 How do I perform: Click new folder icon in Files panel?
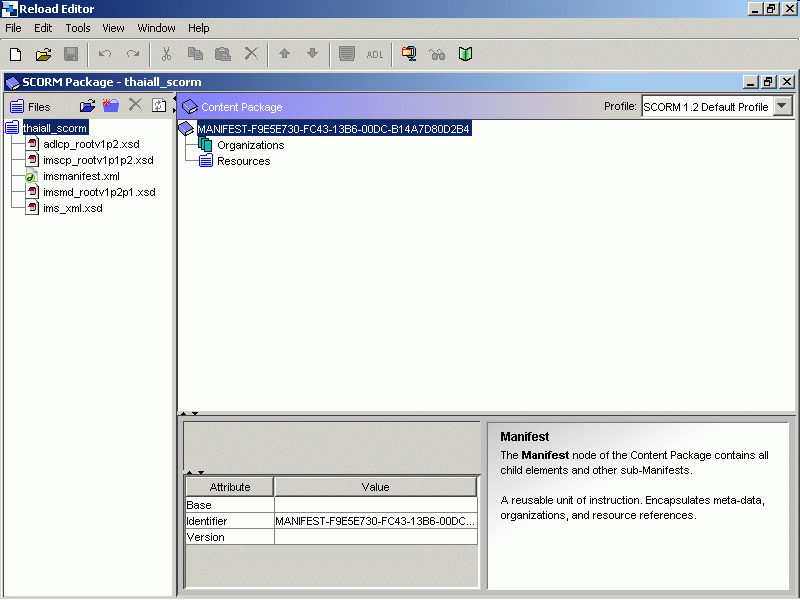click(111, 106)
